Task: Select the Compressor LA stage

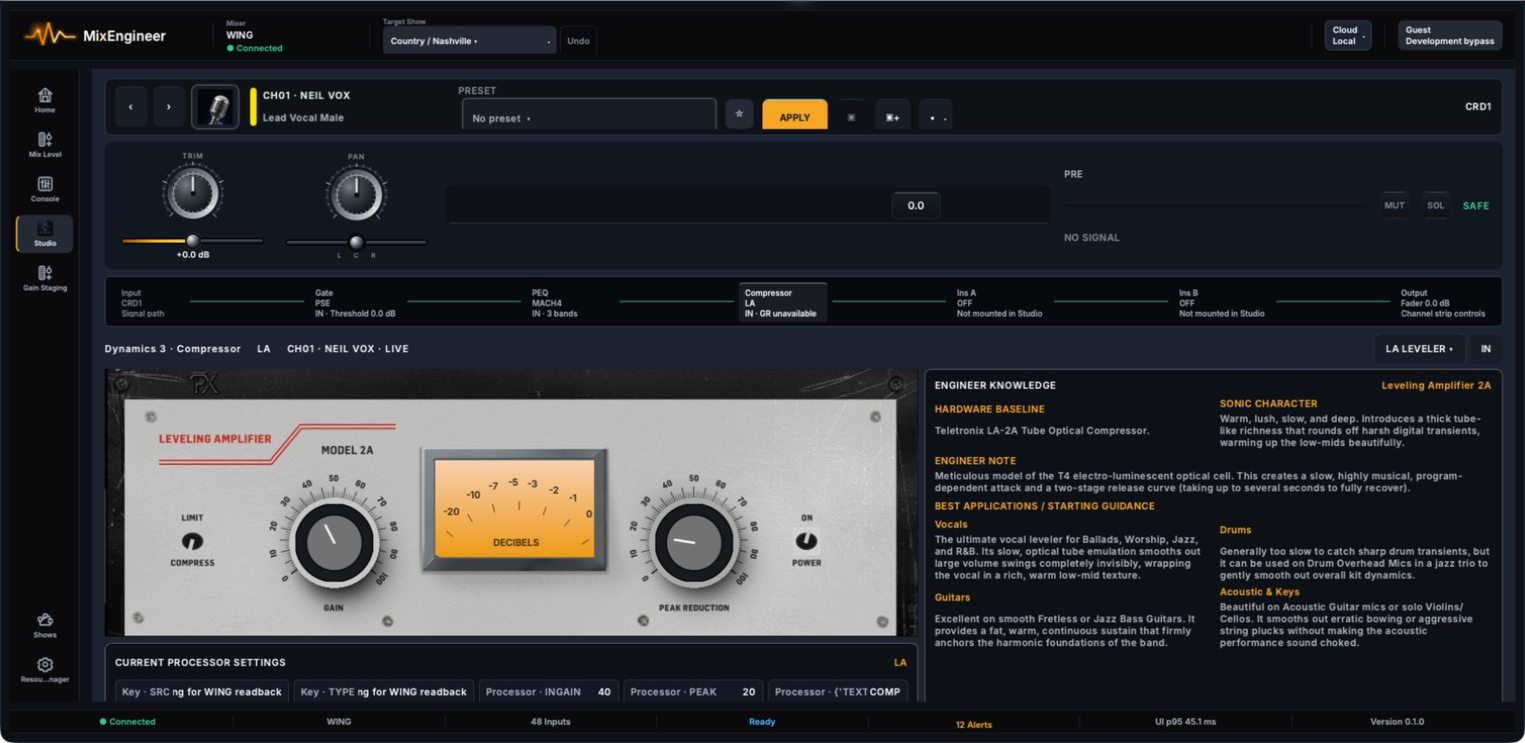Action: click(783, 303)
